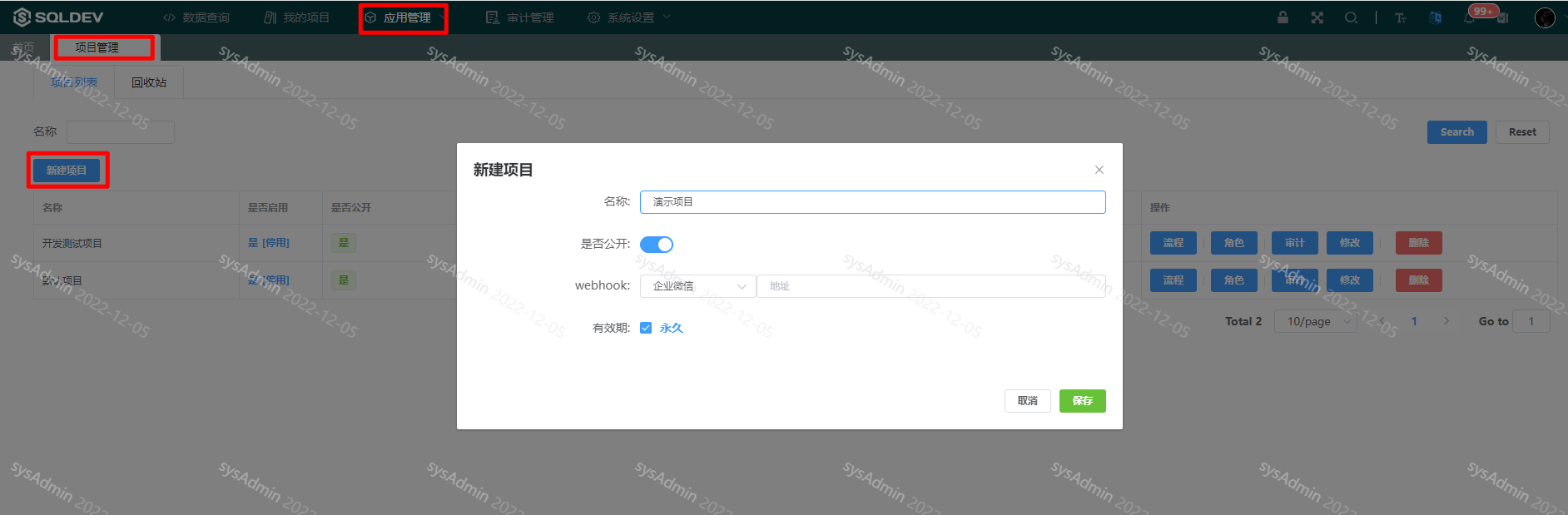Click the Go to page input
1568x515 pixels.
(x=1531, y=321)
